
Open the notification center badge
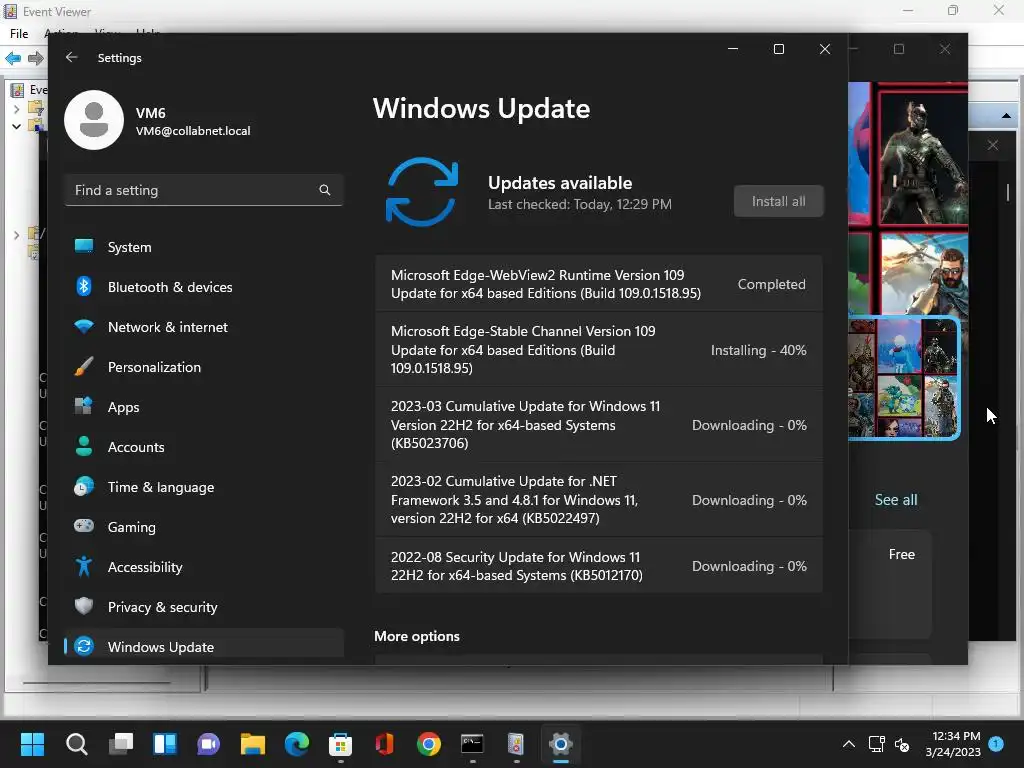(996, 743)
